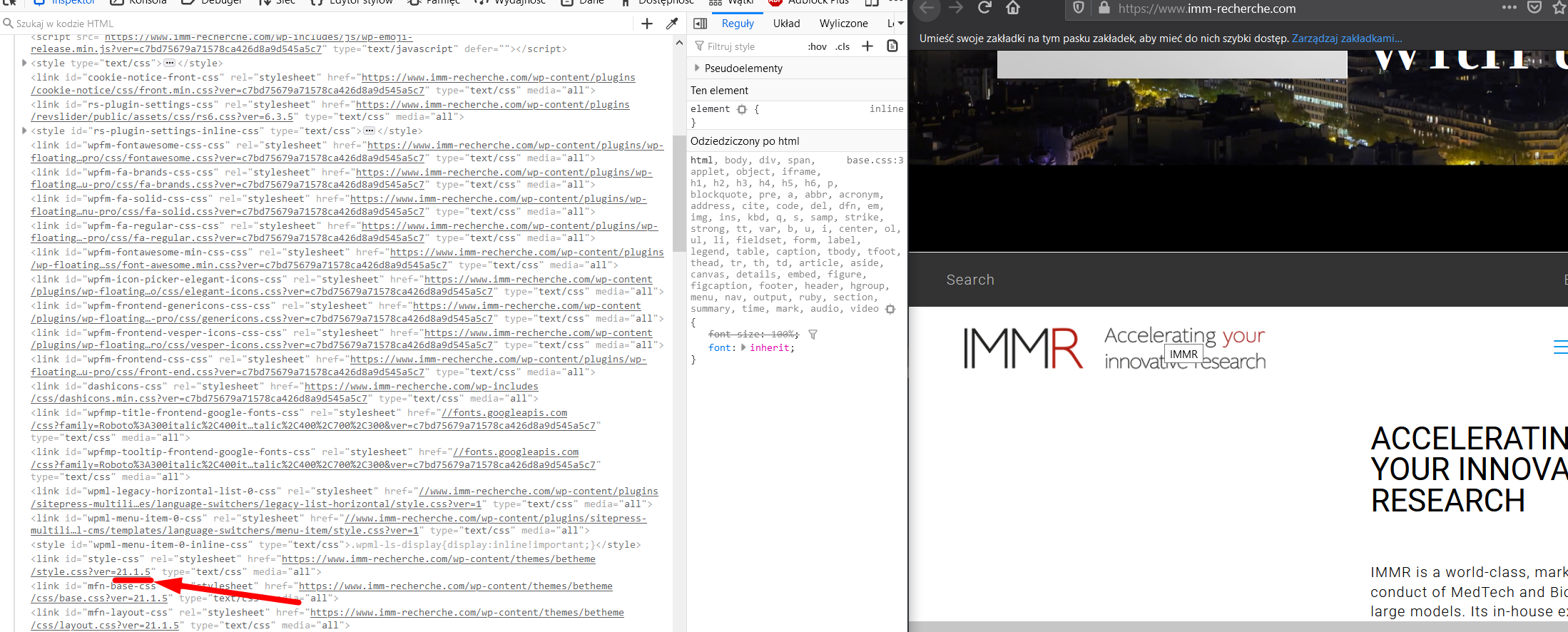Image resolution: width=1568 pixels, height=632 pixels.
Task: Expand the style type="text/css" node
Action: coord(24,63)
